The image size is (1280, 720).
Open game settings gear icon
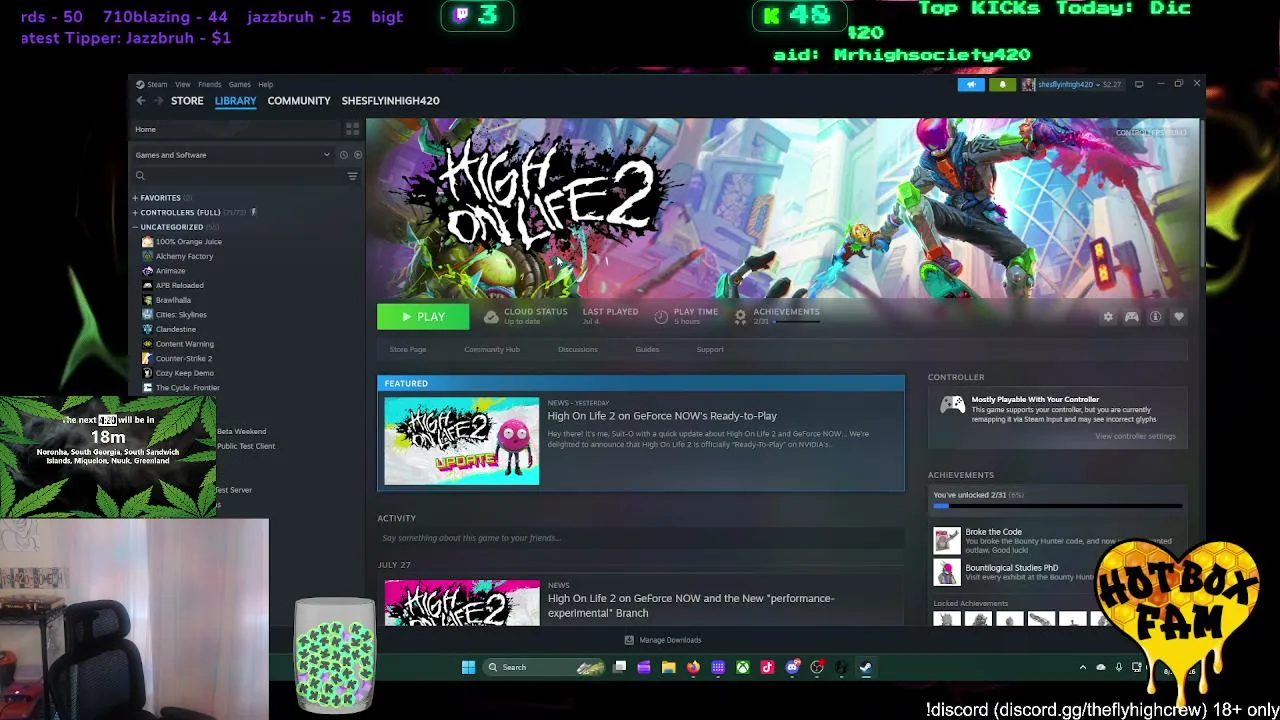[x=1108, y=317]
